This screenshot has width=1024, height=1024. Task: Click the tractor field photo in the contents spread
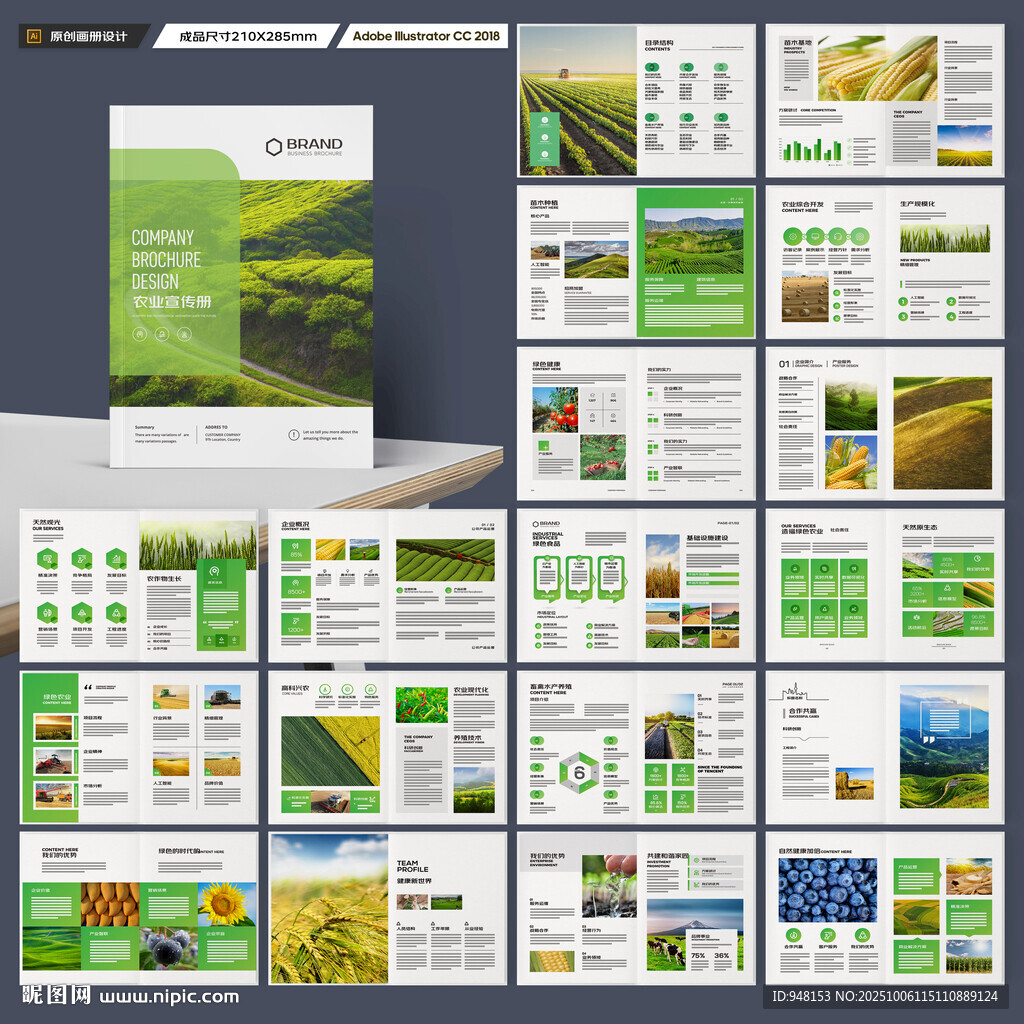(x=578, y=101)
